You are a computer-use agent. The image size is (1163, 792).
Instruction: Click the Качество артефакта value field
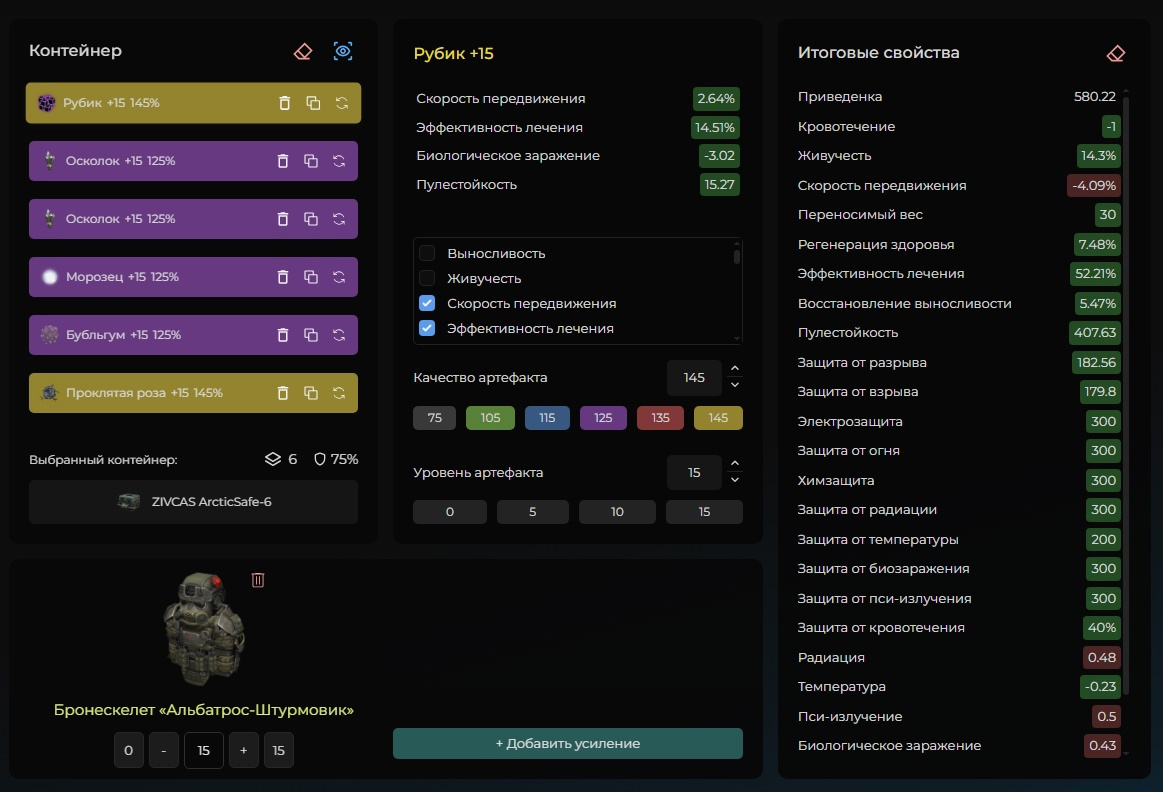[694, 377]
